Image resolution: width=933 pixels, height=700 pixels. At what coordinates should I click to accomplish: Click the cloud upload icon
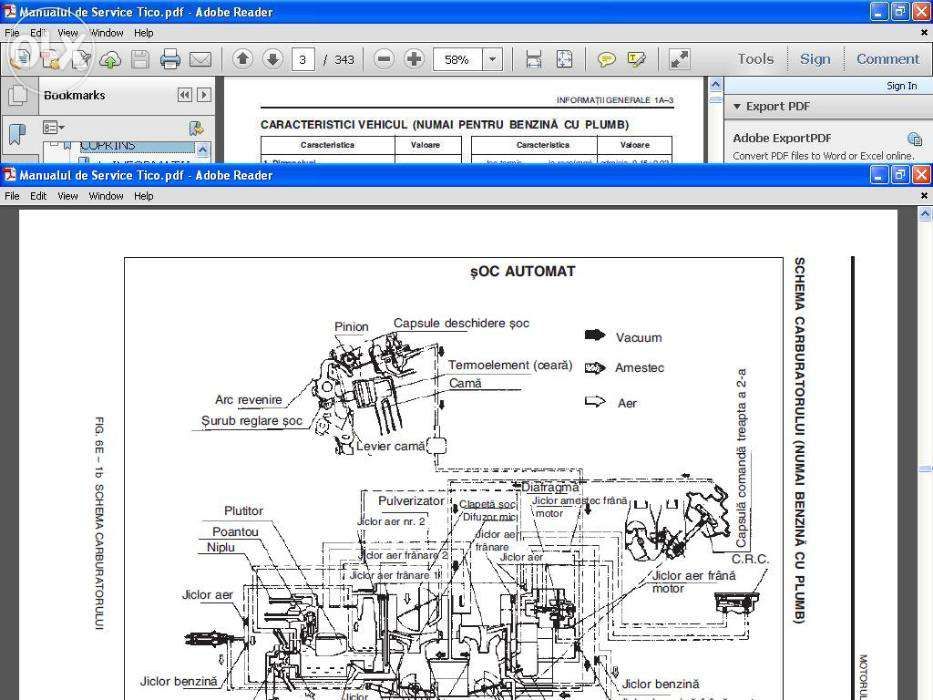(x=110, y=59)
